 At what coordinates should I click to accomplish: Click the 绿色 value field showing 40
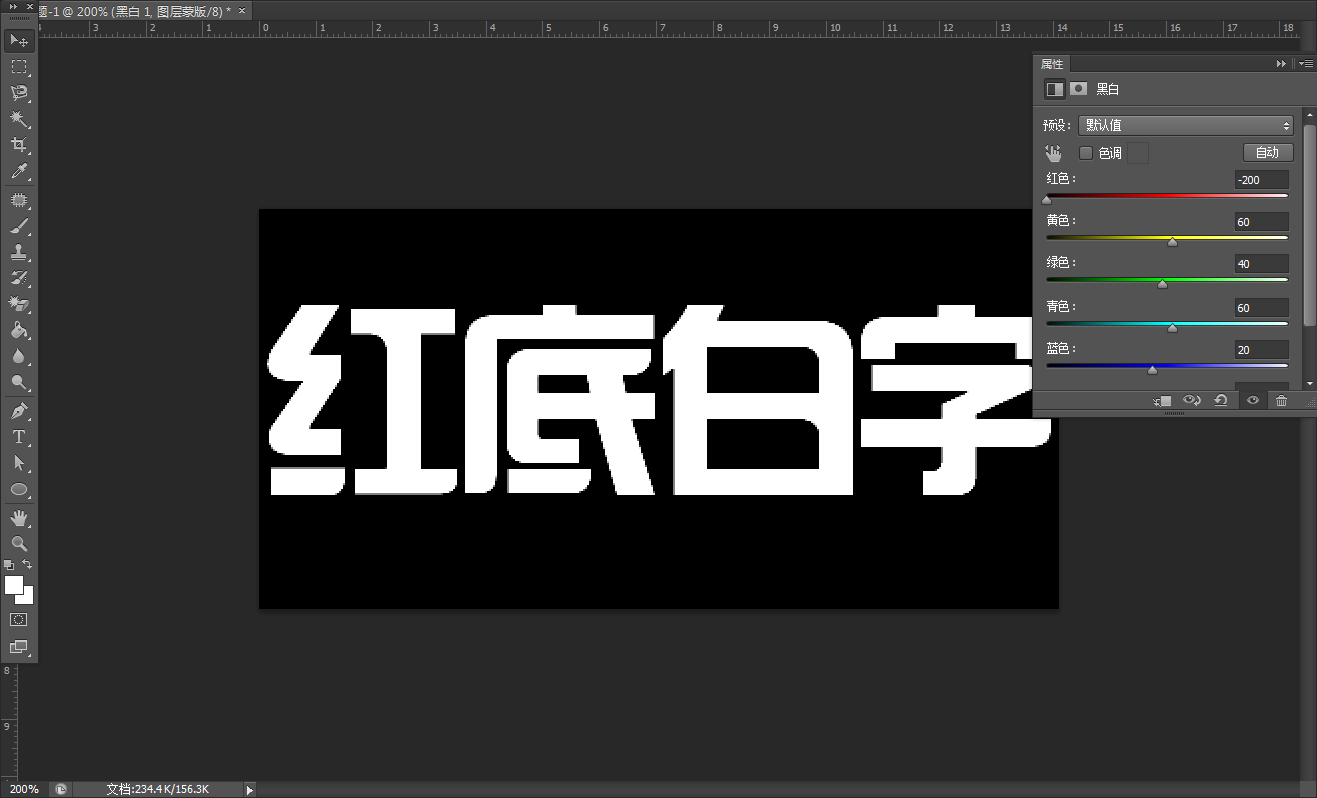pyautogui.click(x=1261, y=264)
